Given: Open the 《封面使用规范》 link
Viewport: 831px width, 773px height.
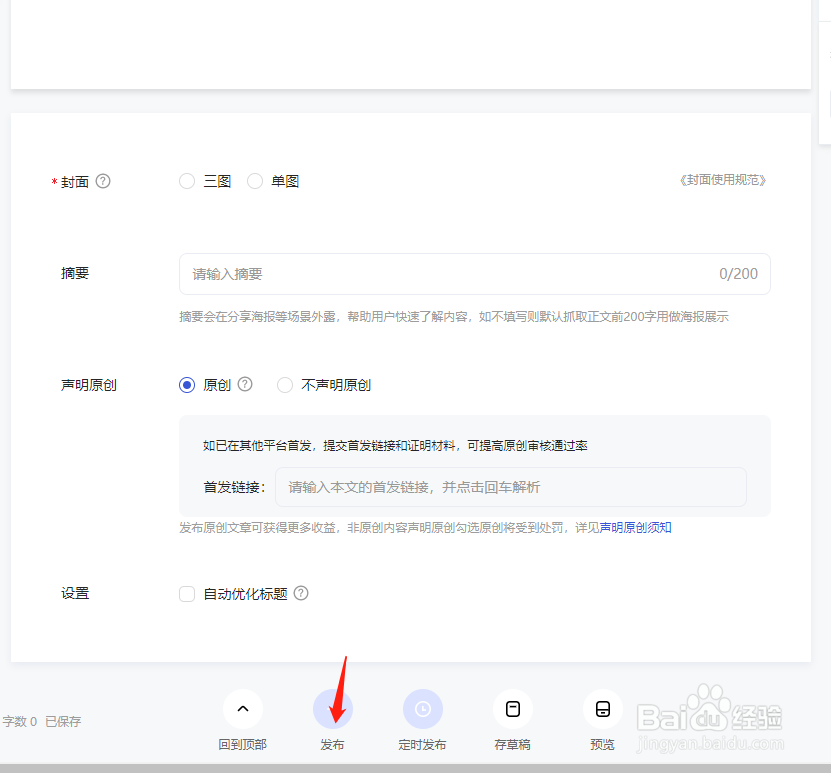Looking at the screenshot, I should click(722, 181).
